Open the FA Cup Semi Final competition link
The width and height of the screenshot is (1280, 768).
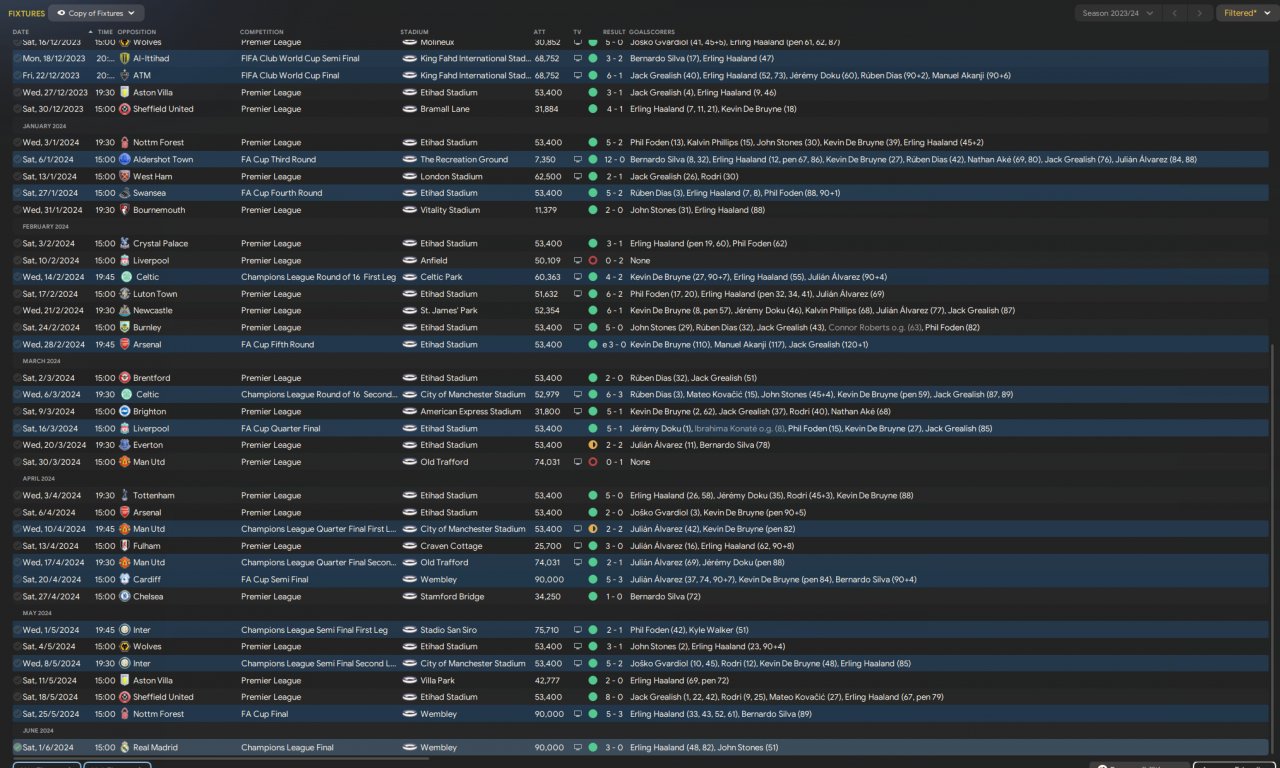click(275, 580)
